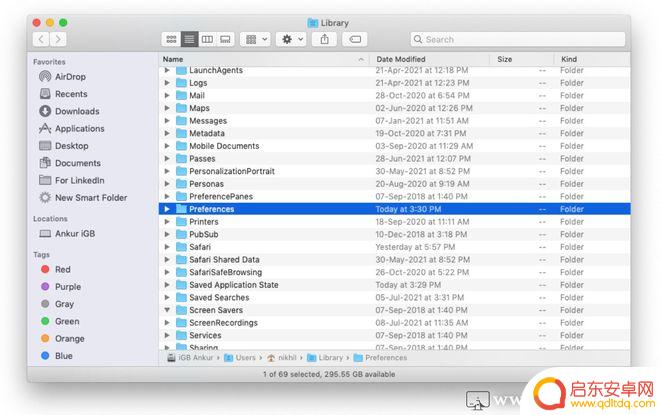This screenshot has width=660, height=415.
Task: Select the Green tag in sidebar
Action: 60,321
